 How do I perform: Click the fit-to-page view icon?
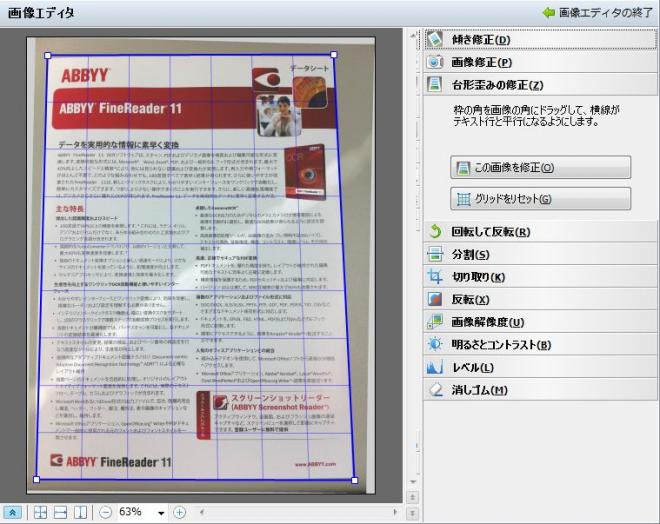coord(40,512)
